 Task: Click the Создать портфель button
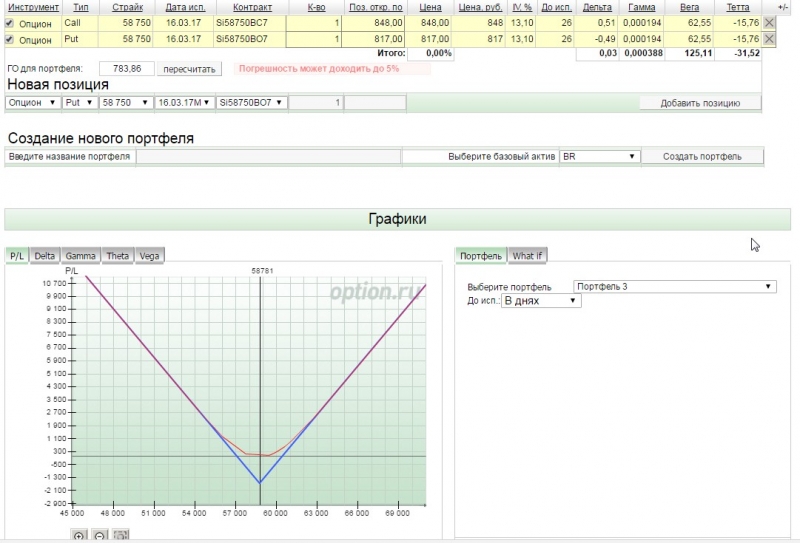701,157
